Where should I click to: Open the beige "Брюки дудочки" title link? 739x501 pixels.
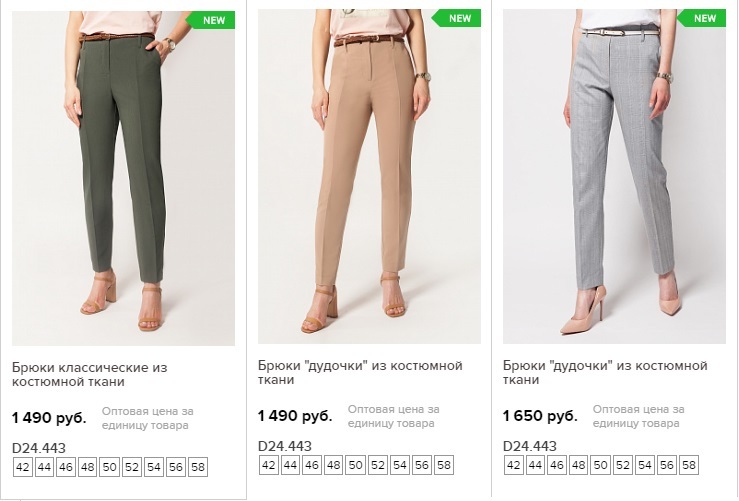click(359, 374)
